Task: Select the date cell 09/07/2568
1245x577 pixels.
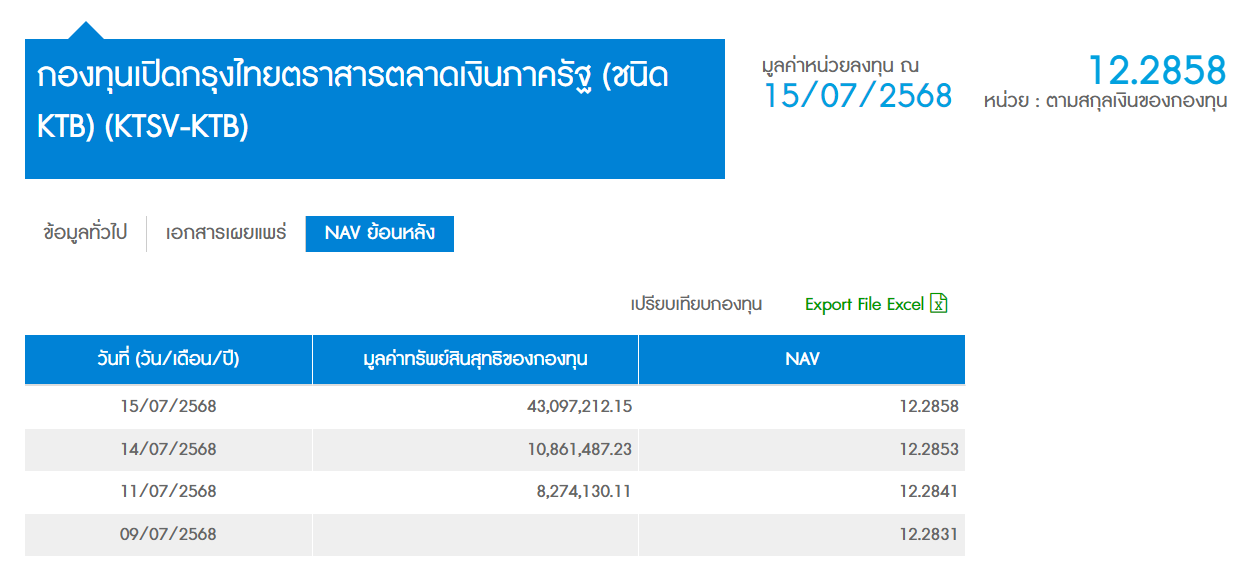Action: [x=168, y=535]
